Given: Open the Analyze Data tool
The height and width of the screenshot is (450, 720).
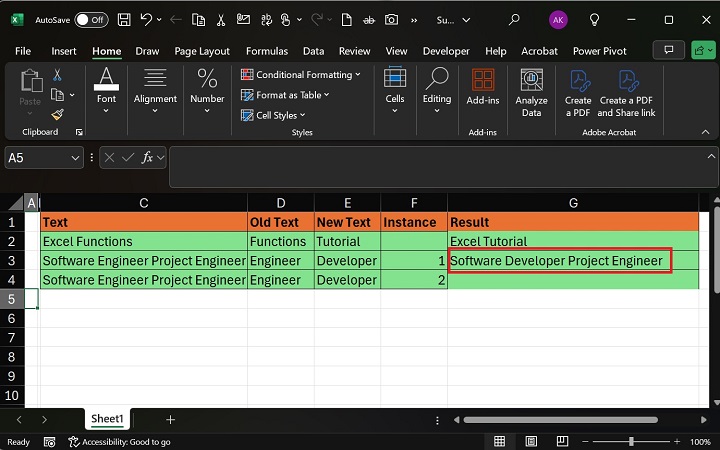Looking at the screenshot, I should [x=531, y=93].
